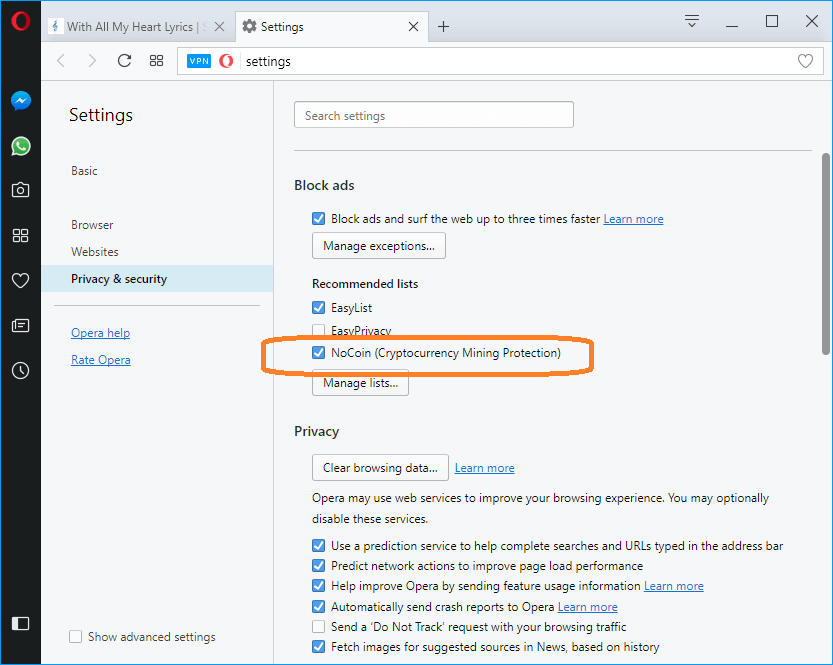
Task: Open Learn more link for crash reports
Action: tap(588, 607)
